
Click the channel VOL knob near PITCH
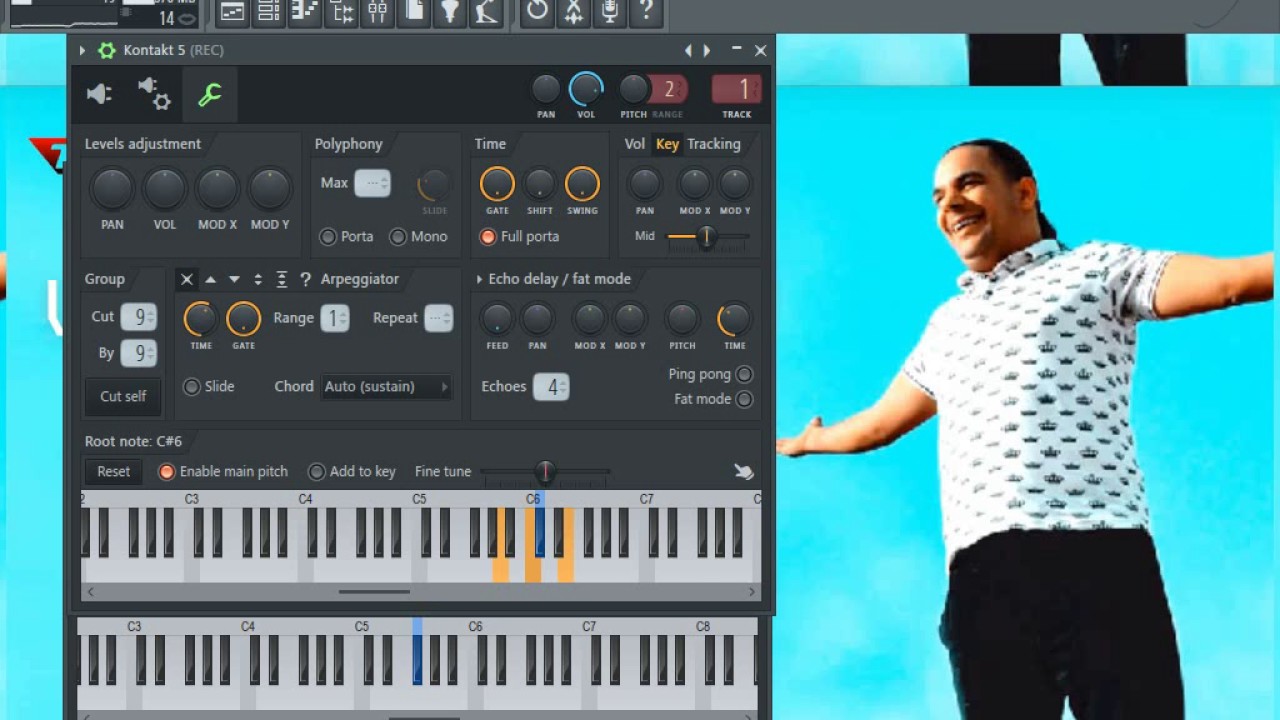coord(586,90)
